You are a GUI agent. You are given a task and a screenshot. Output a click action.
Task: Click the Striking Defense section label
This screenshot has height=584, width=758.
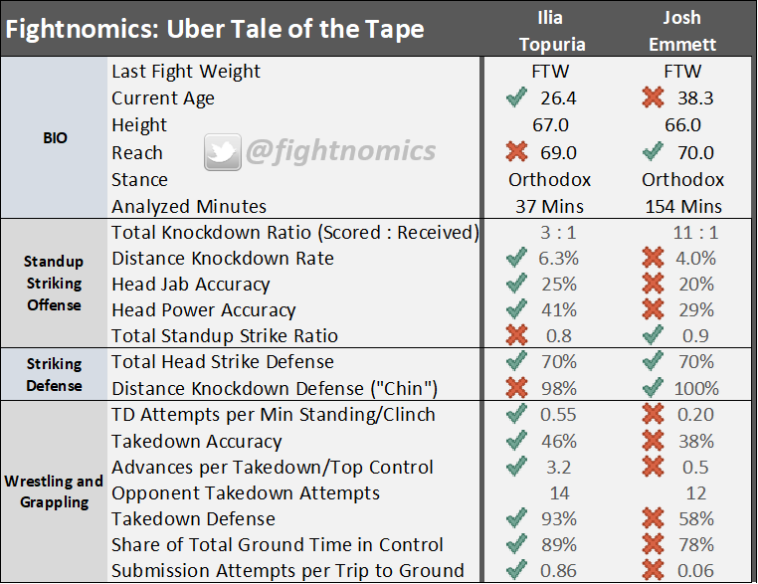coord(54,375)
